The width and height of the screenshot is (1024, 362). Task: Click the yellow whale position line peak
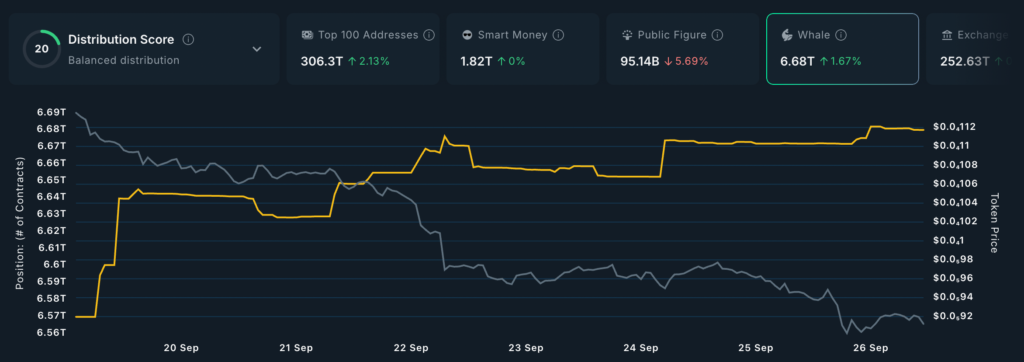click(x=875, y=126)
